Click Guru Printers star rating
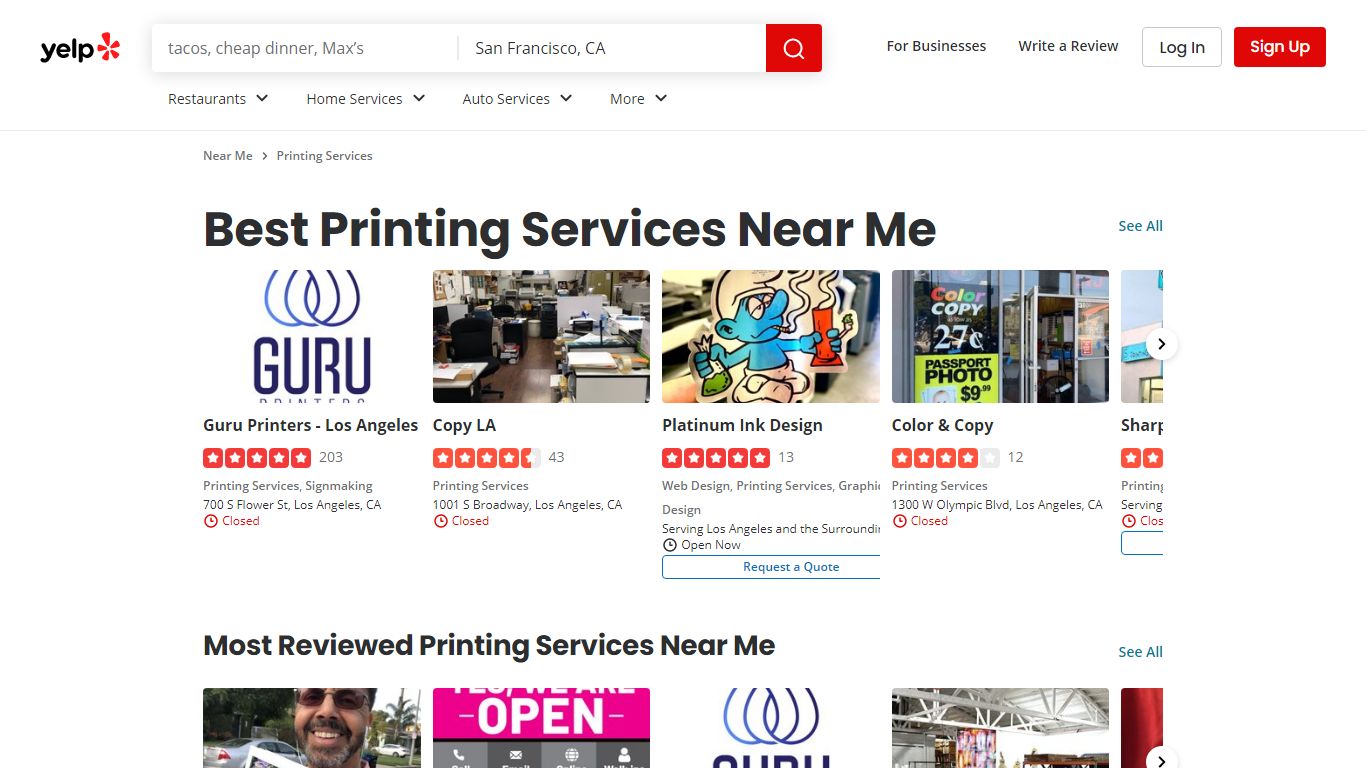Viewport: 1366px width, 768px height. point(257,457)
